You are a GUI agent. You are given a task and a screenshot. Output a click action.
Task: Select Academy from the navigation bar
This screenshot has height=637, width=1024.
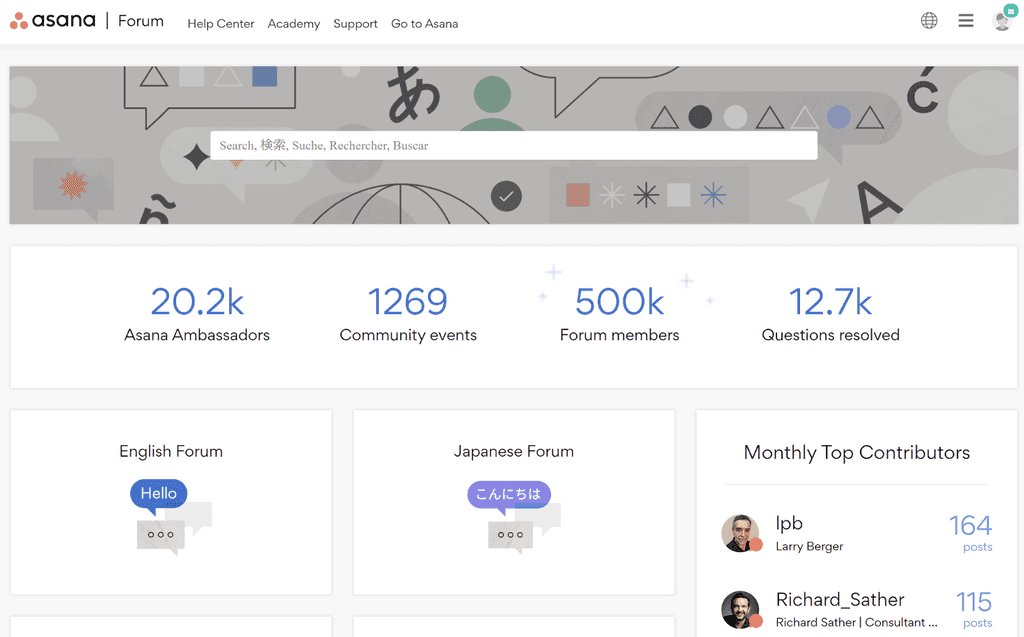pos(293,24)
